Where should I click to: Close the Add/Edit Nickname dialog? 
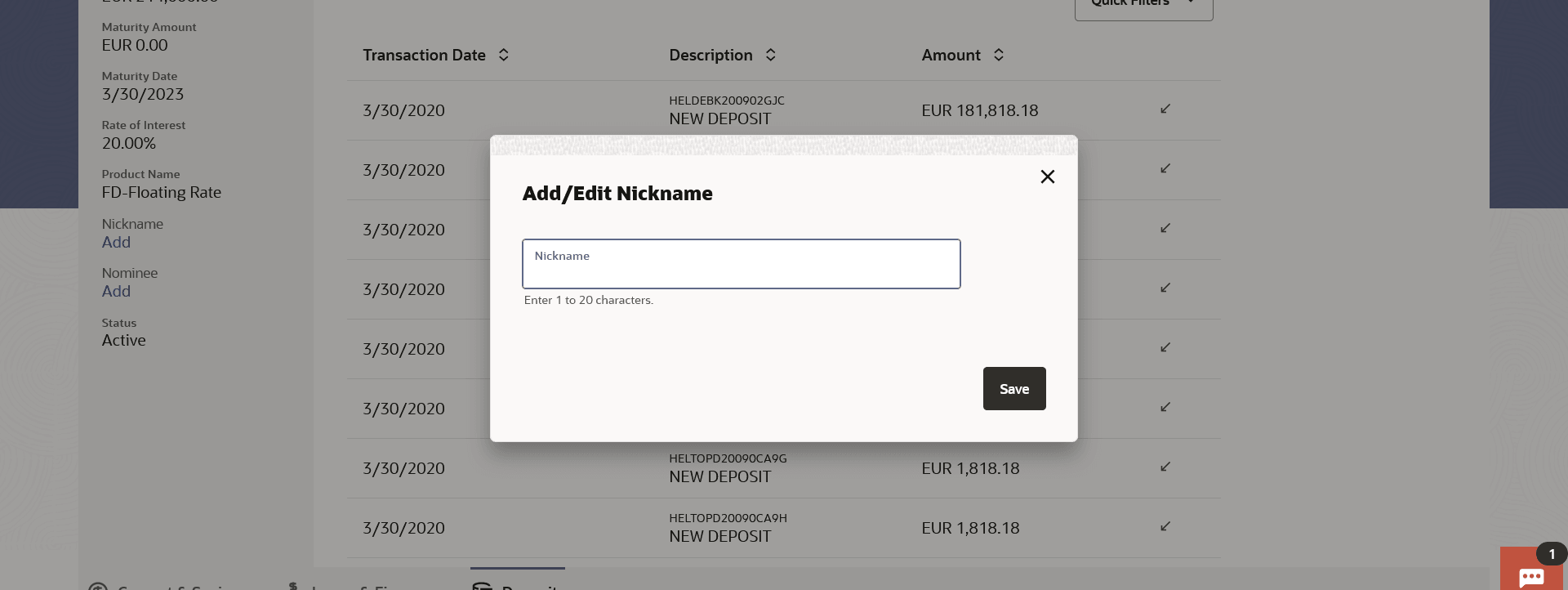(1048, 177)
